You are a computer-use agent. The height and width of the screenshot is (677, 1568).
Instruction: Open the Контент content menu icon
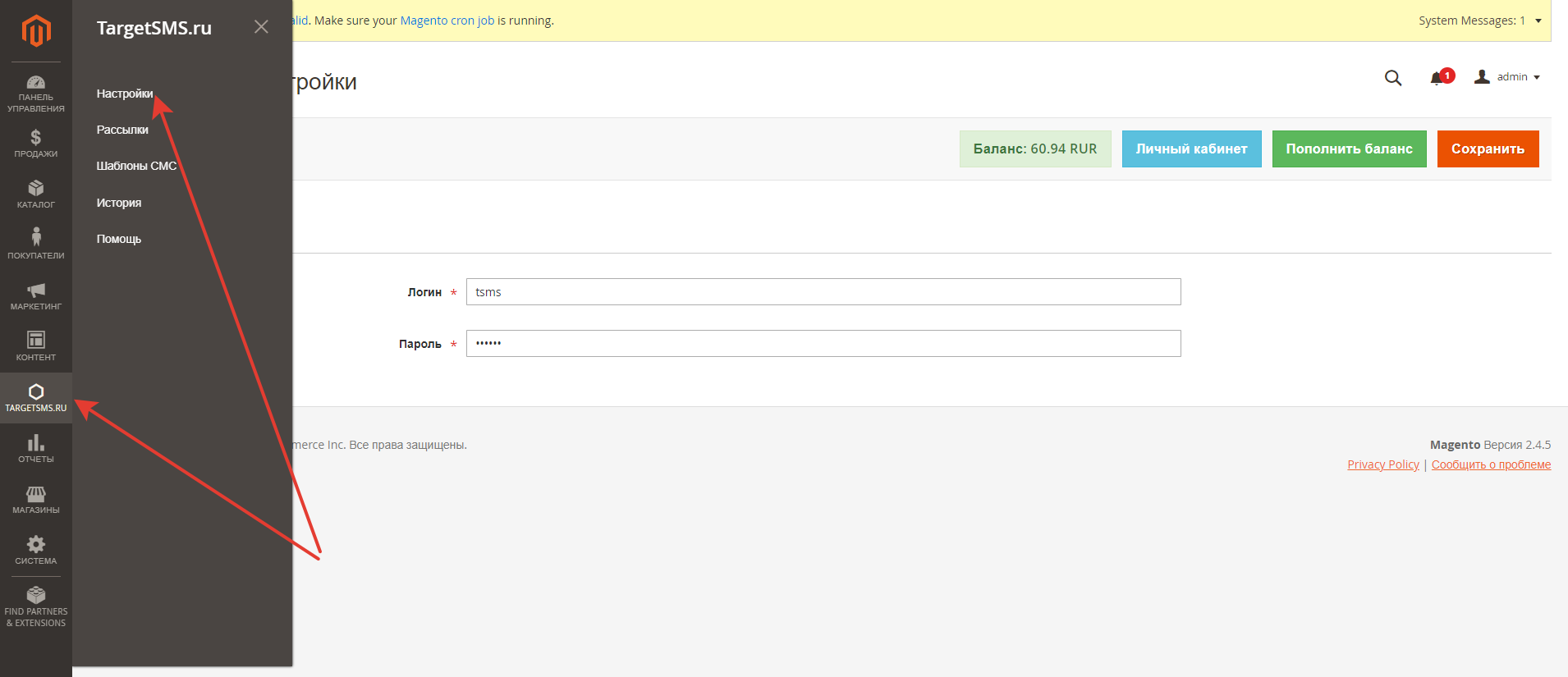[x=36, y=347]
